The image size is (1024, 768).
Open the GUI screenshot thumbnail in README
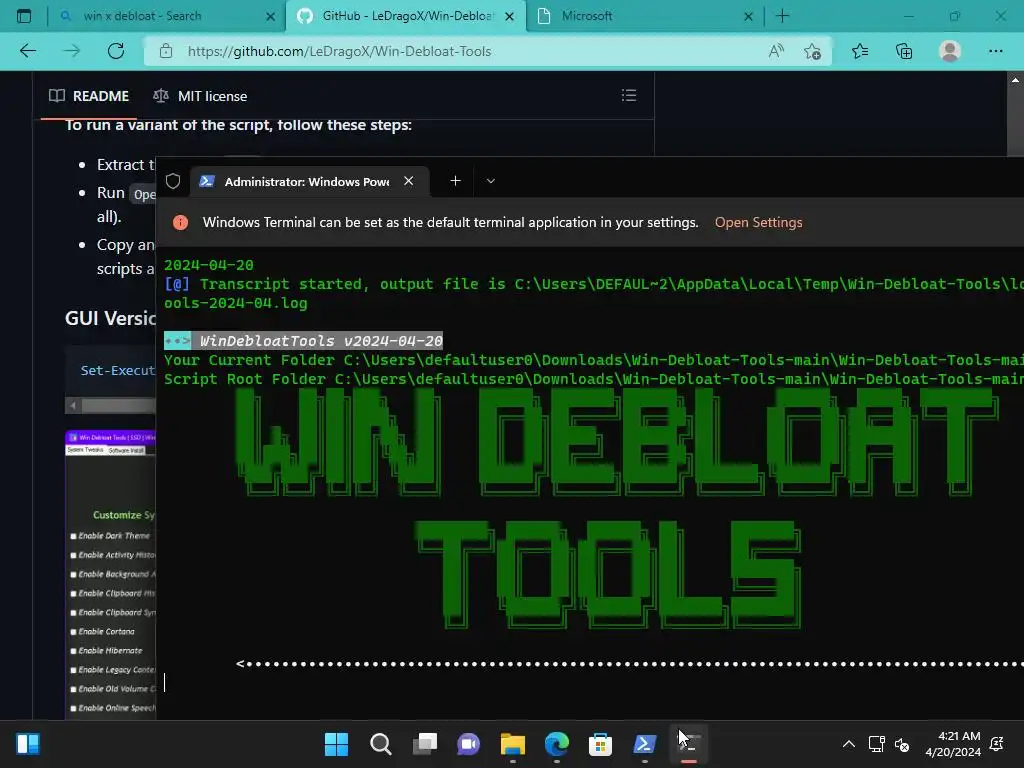click(x=110, y=575)
